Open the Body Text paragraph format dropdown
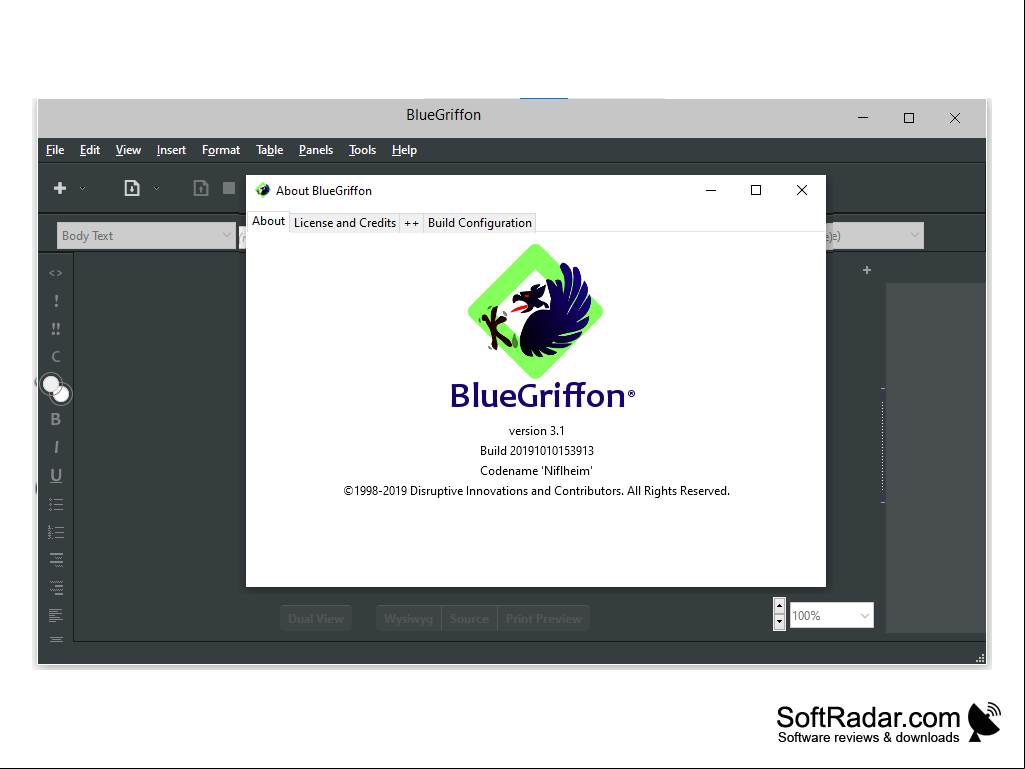This screenshot has height=769, width=1025. click(146, 235)
